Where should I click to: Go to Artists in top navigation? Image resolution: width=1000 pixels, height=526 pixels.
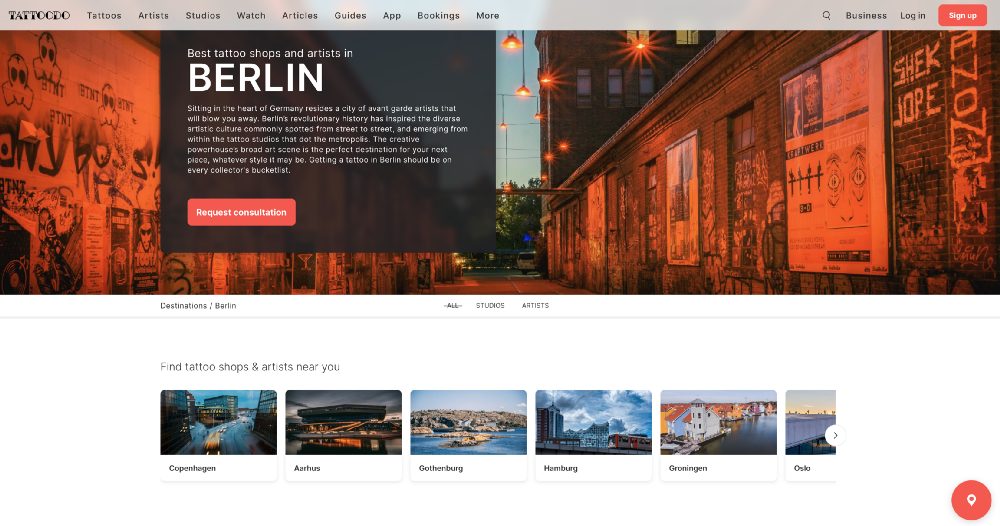[x=153, y=16]
